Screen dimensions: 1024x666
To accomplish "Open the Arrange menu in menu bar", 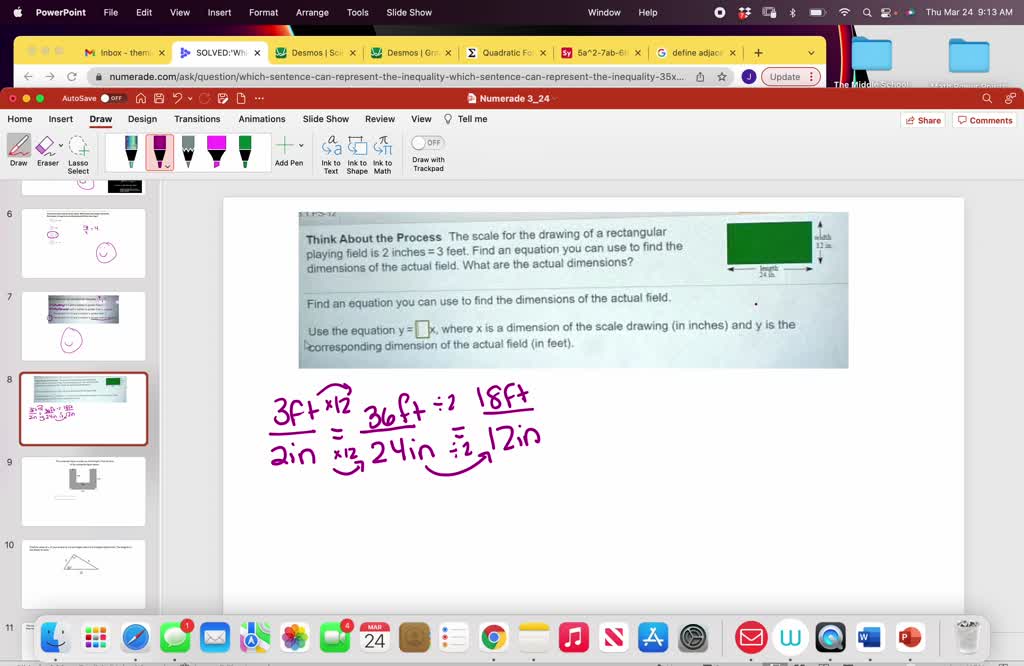I will click(x=312, y=12).
